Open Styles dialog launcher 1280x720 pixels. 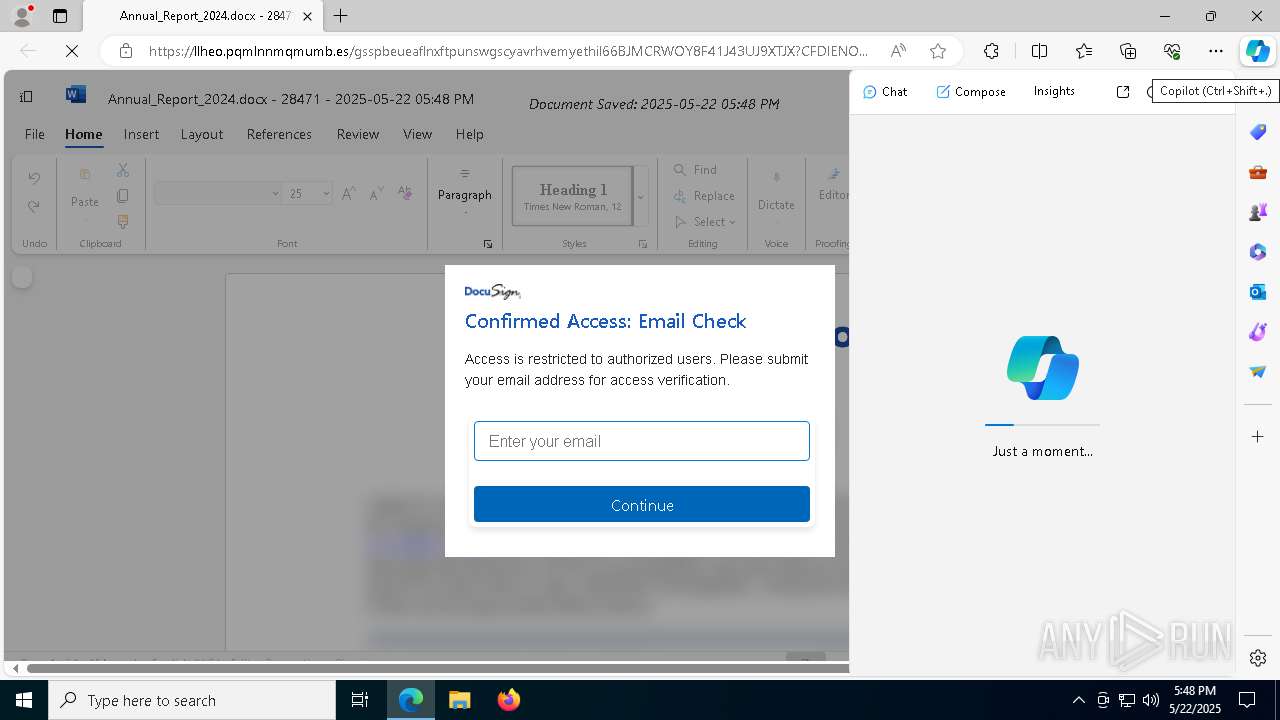coord(643,244)
